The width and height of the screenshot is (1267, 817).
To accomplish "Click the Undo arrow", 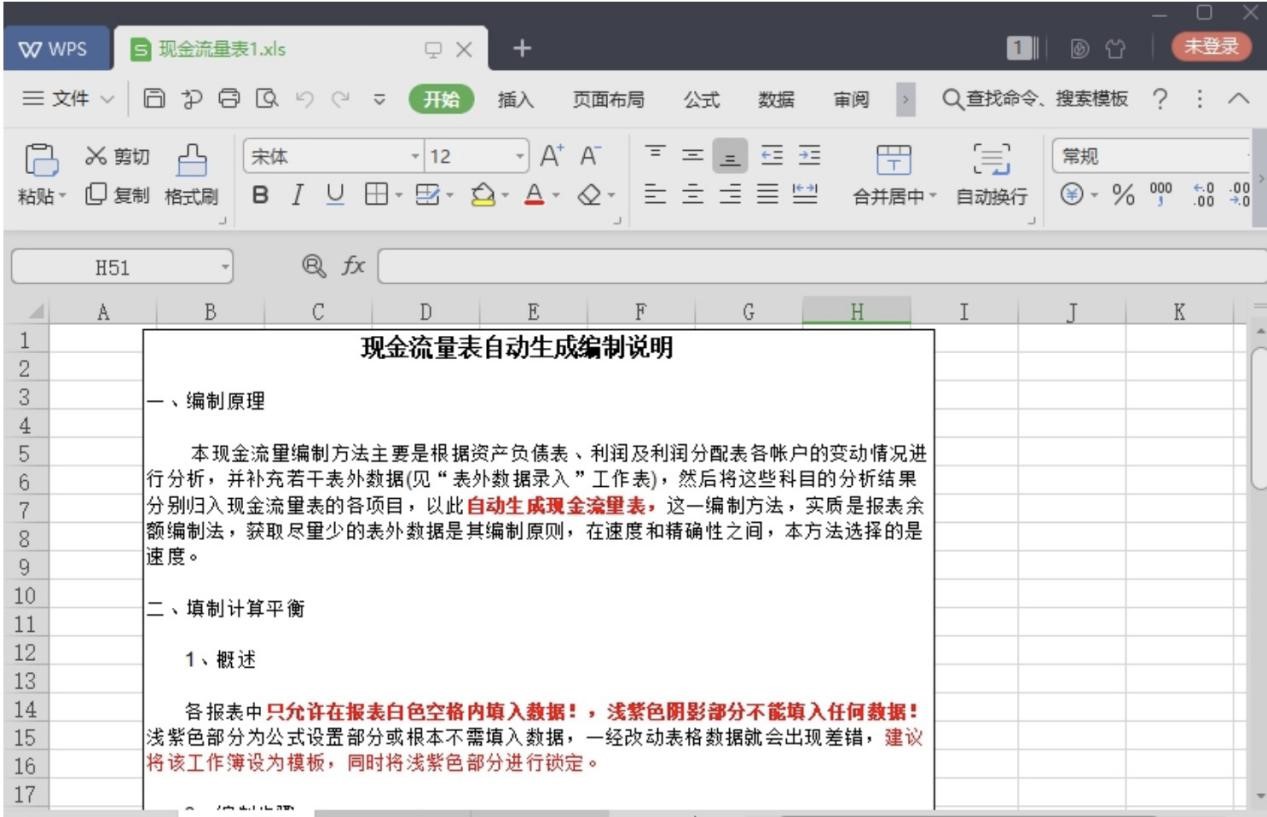I will click(303, 100).
